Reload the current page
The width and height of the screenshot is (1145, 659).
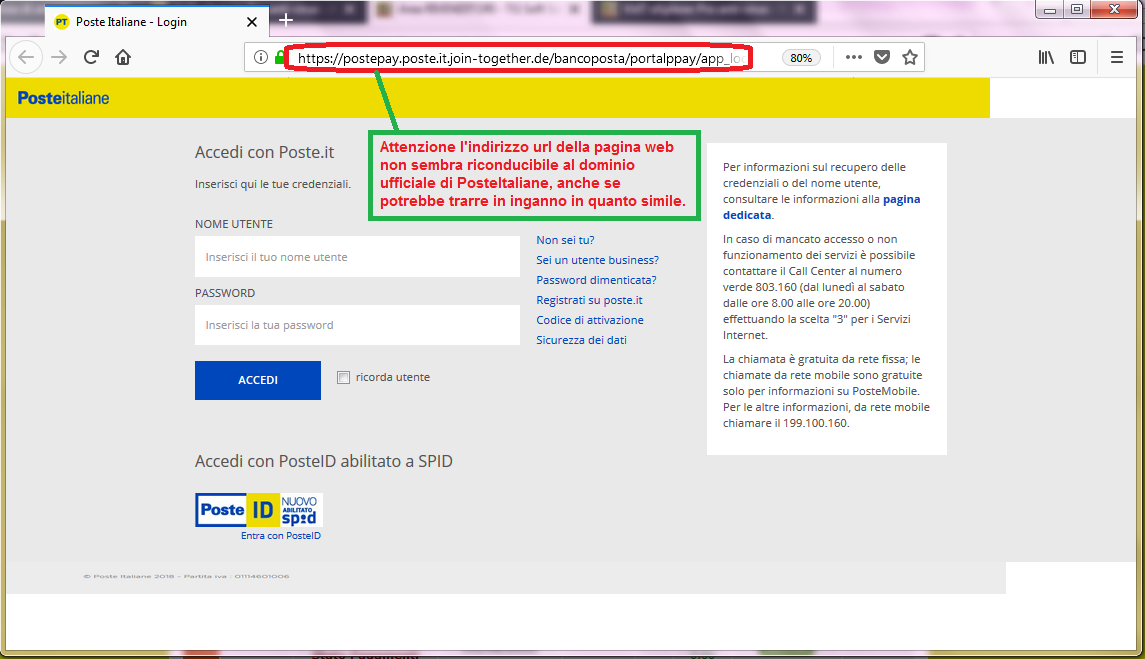(91, 57)
